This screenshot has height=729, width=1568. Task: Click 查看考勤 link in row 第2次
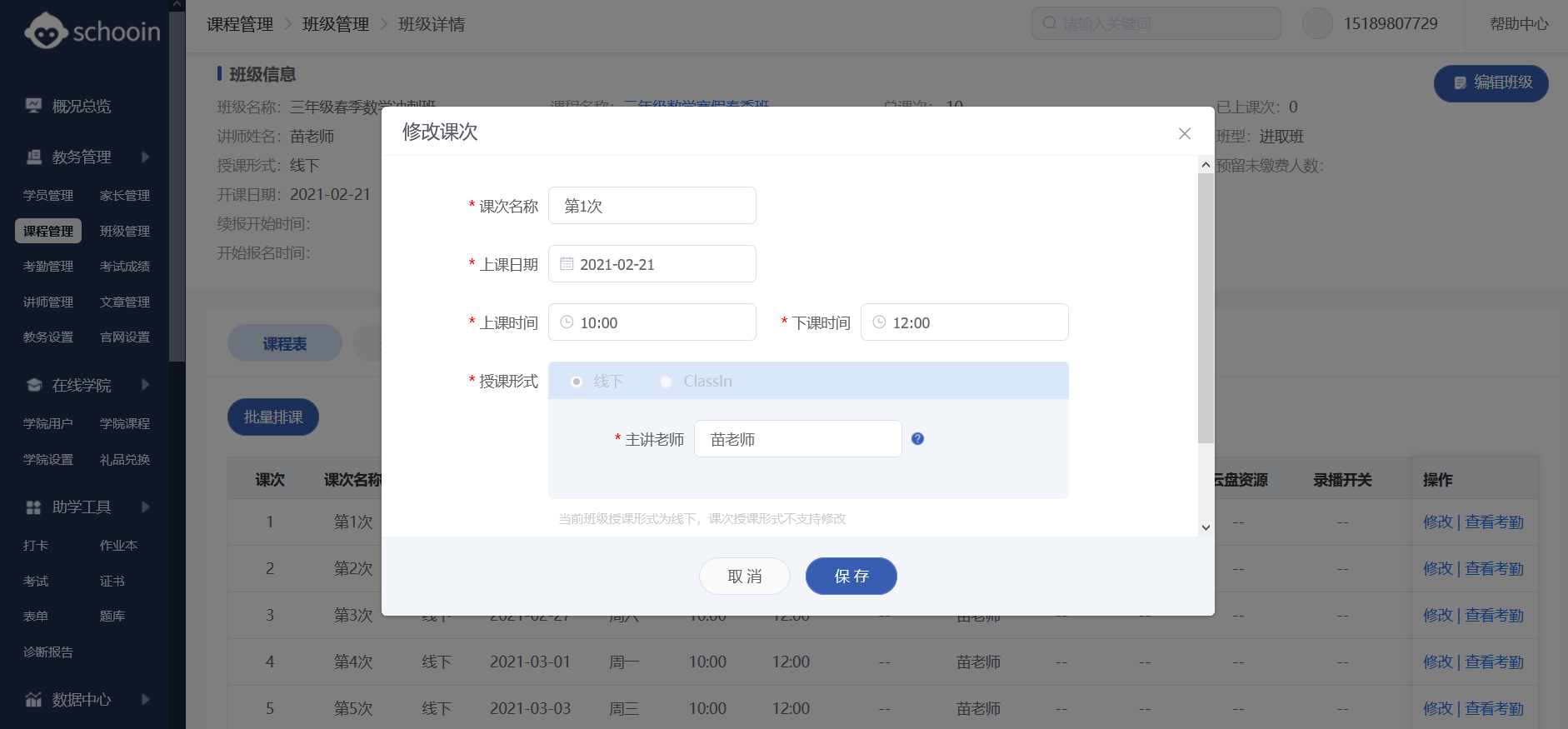coord(1494,568)
